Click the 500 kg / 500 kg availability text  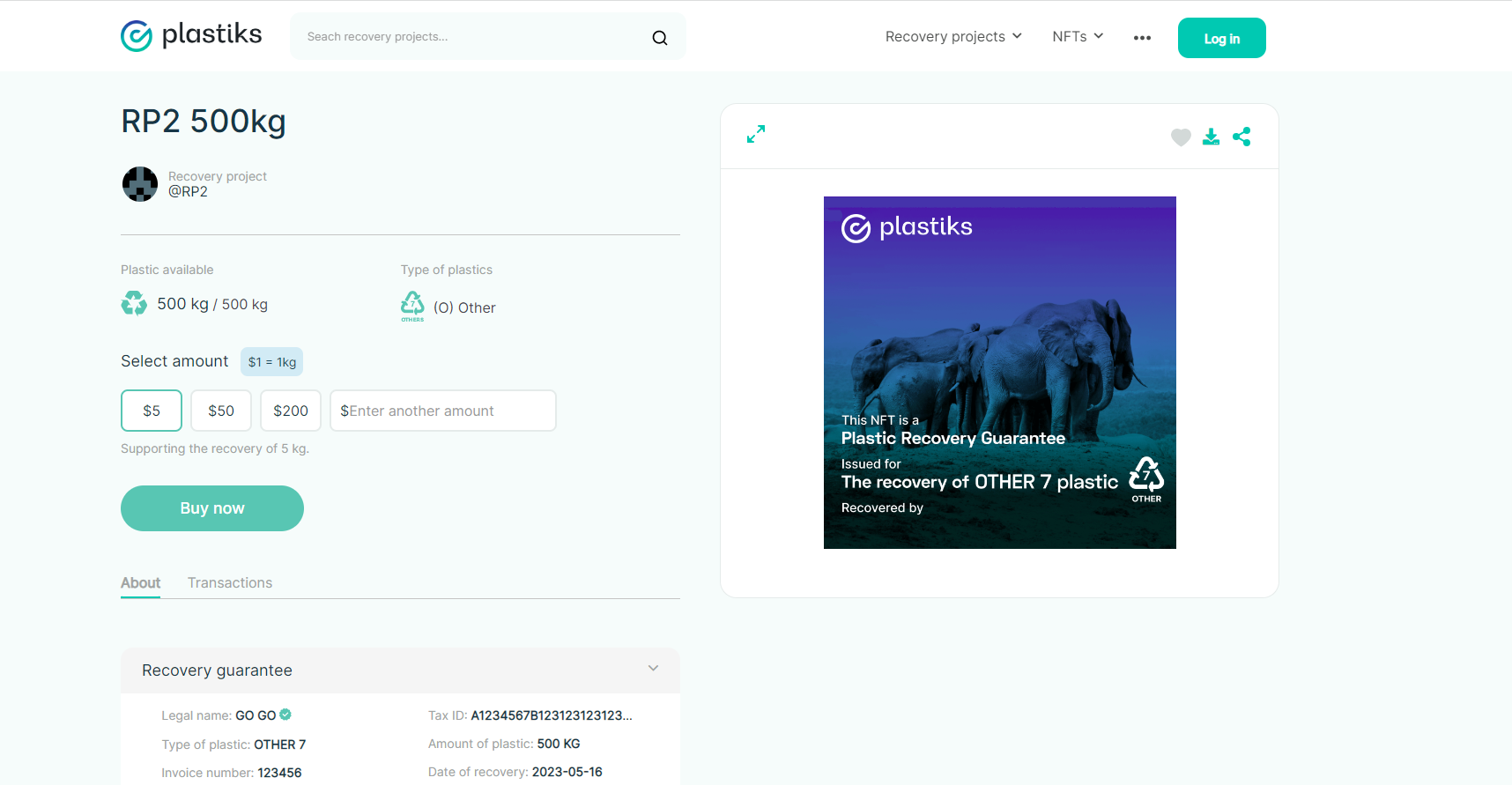tap(212, 304)
